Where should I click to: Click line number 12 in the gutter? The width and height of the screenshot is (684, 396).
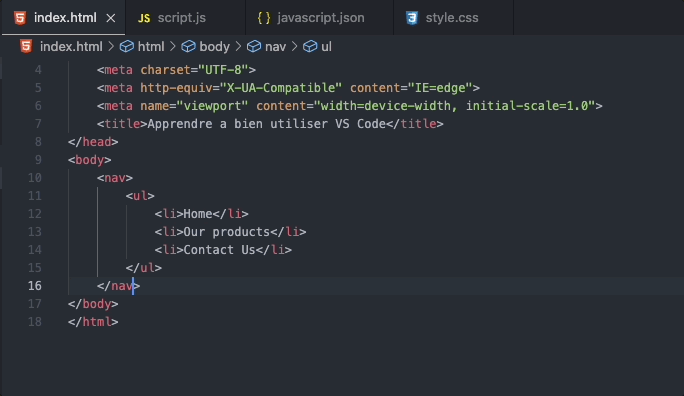tap(35, 214)
